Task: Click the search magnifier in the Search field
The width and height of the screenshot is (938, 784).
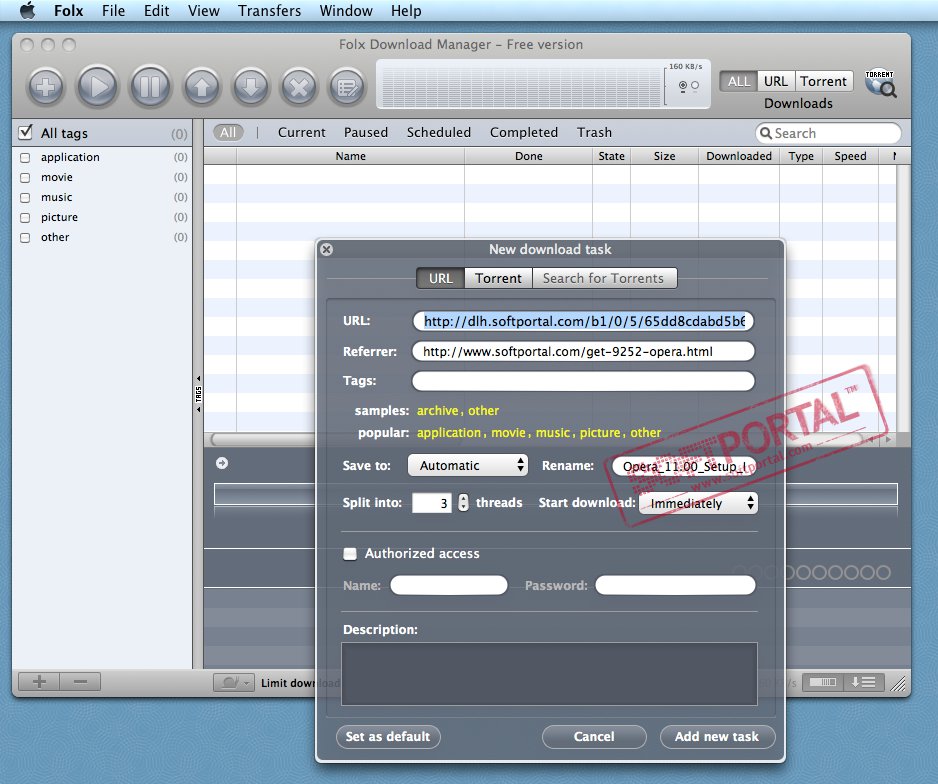Action: coord(766,133)
